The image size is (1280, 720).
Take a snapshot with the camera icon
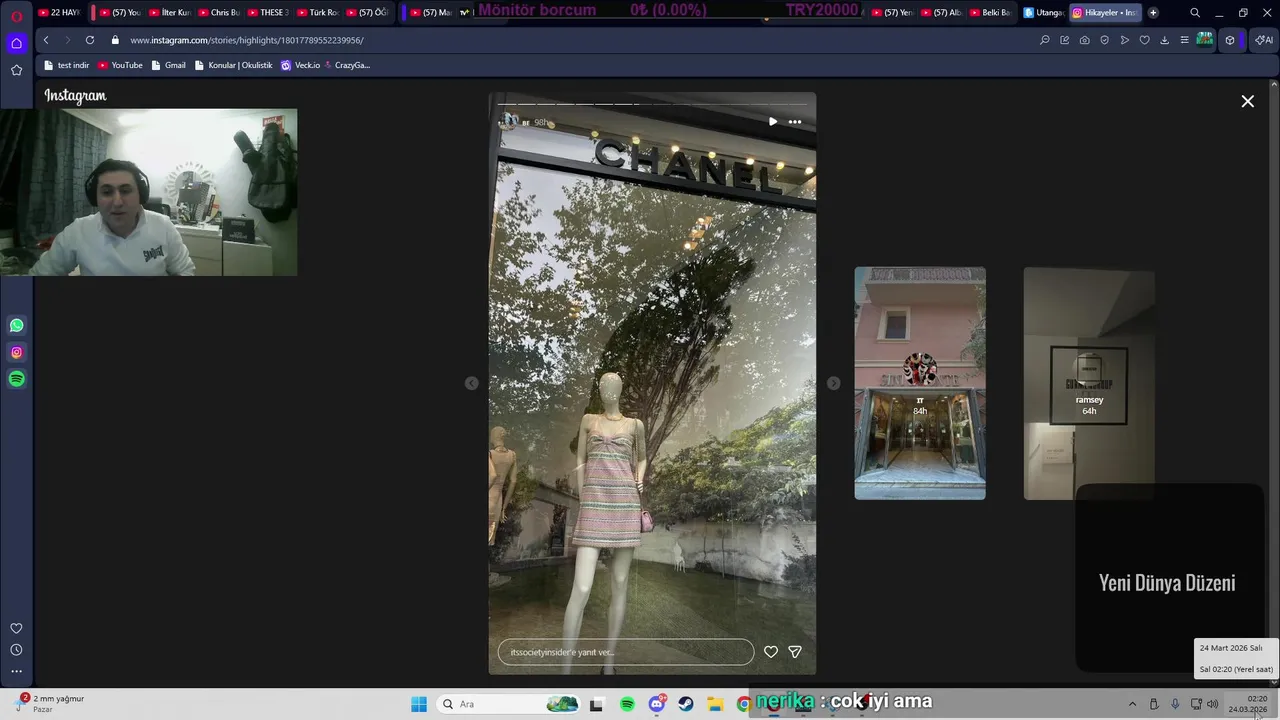click(x=1085, y=40)
